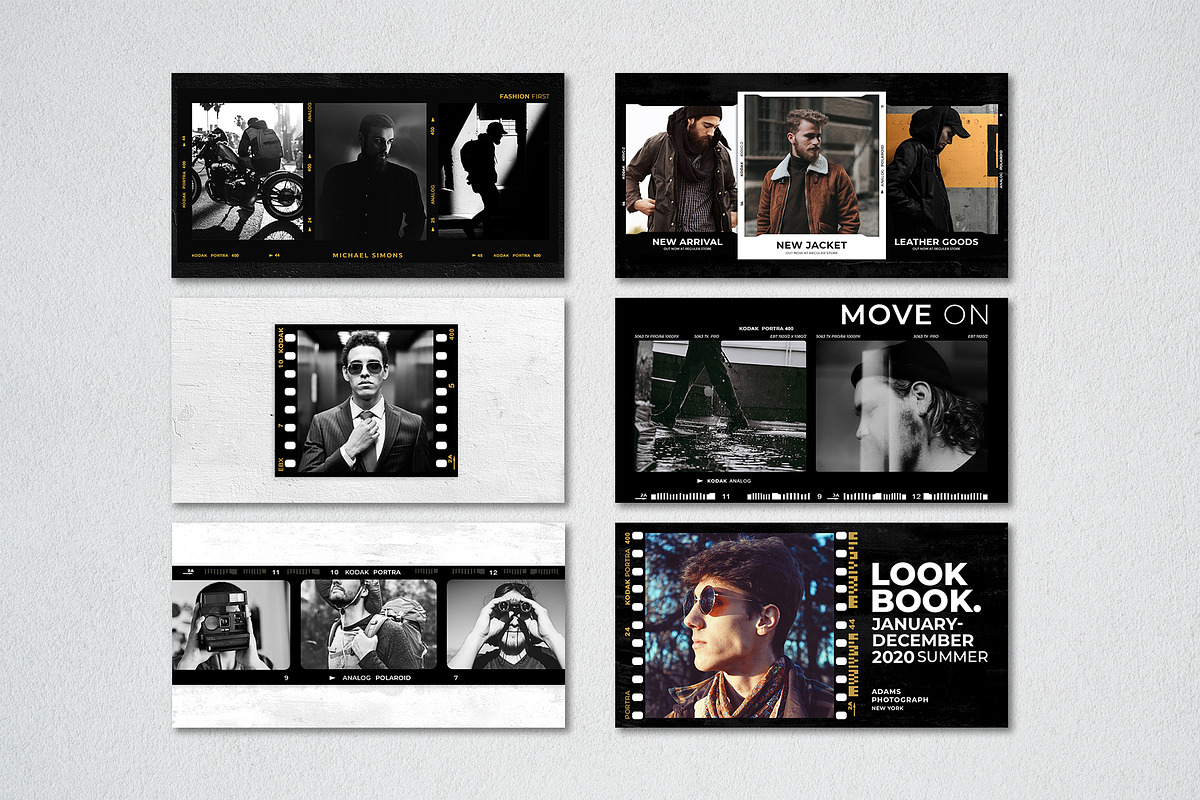The width and height of the screenshot is (1200, 800).
Task: Click the MICHAEL SIMONS caption
Action: 368,255
